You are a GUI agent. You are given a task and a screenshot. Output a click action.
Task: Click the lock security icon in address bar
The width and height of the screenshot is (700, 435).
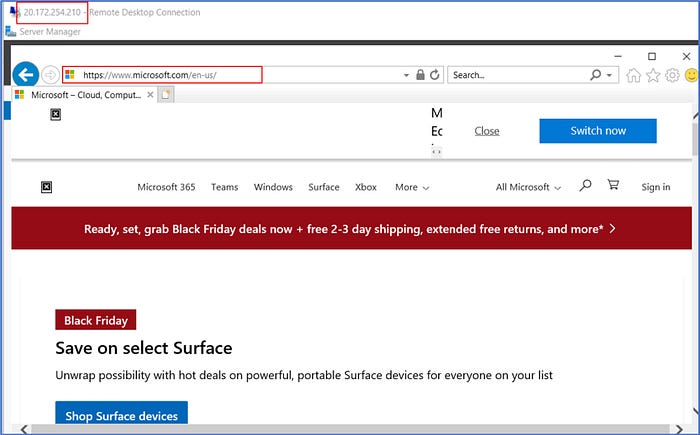(x=420, y=75)
